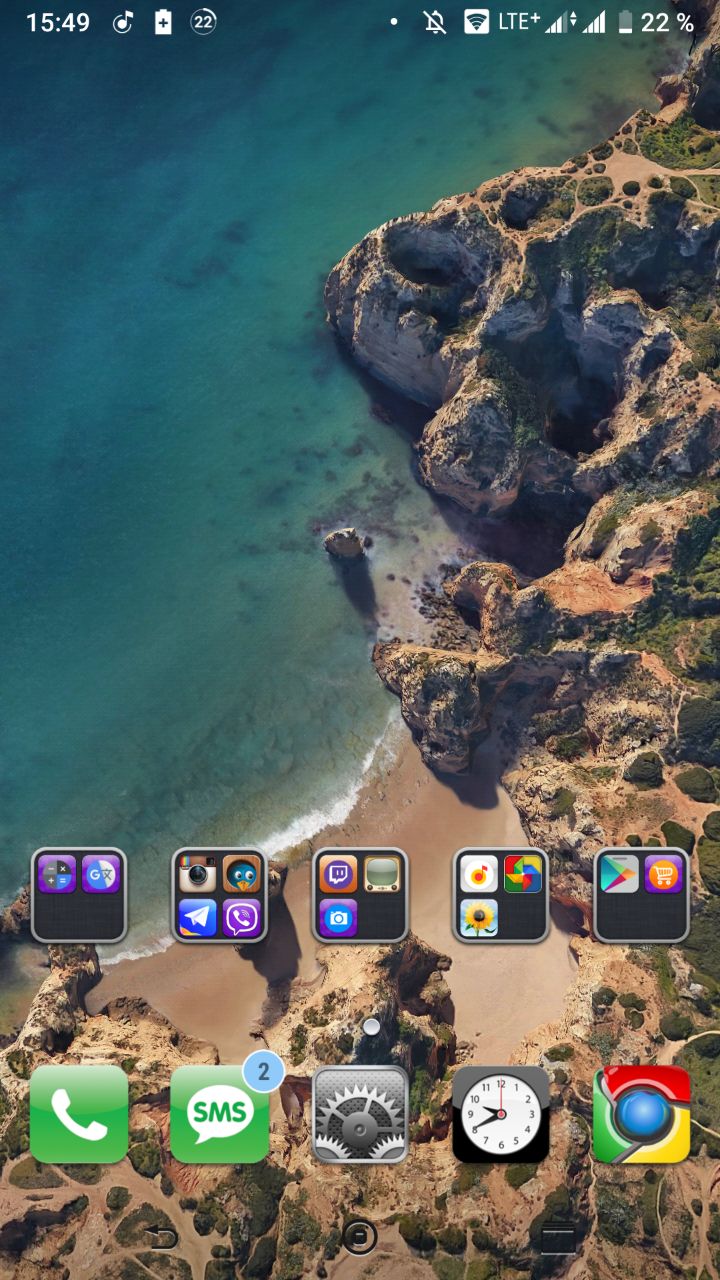720x1280 pixels.
Task: Tap the sunflower gallery icon
Action: coord(479,918)
